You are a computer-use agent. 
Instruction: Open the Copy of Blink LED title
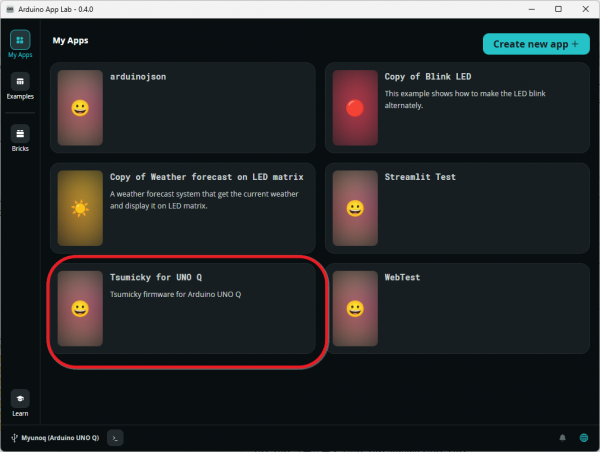click(428, 77)
